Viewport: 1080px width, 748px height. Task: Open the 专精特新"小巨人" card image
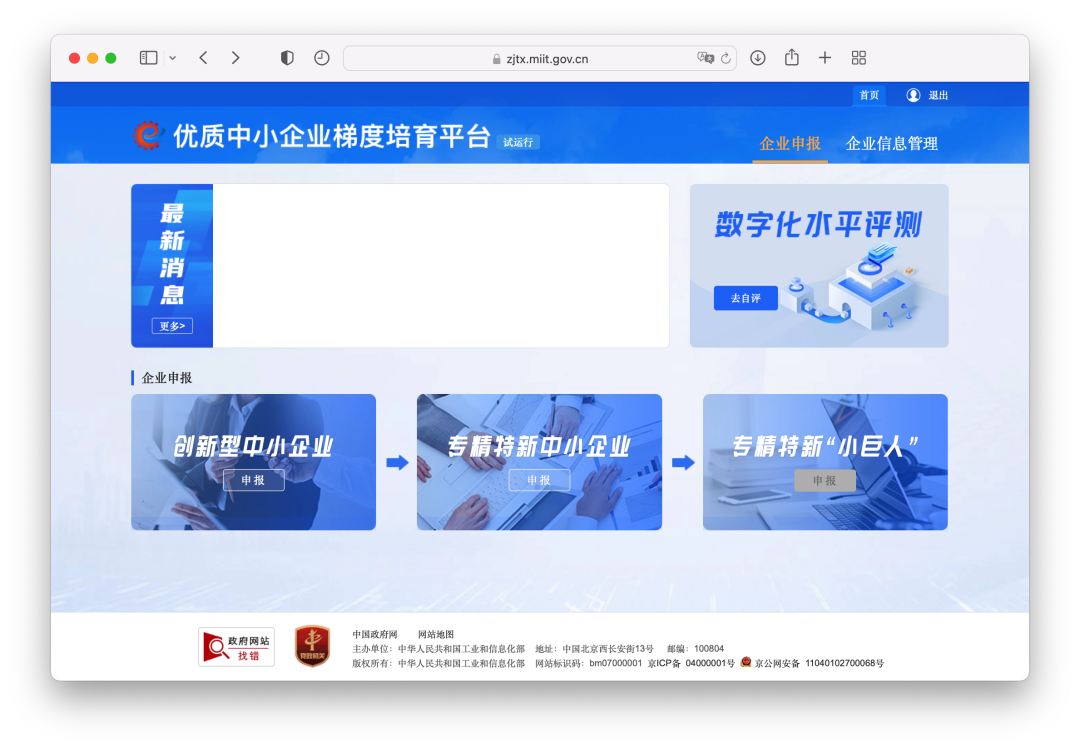(825, 461)
